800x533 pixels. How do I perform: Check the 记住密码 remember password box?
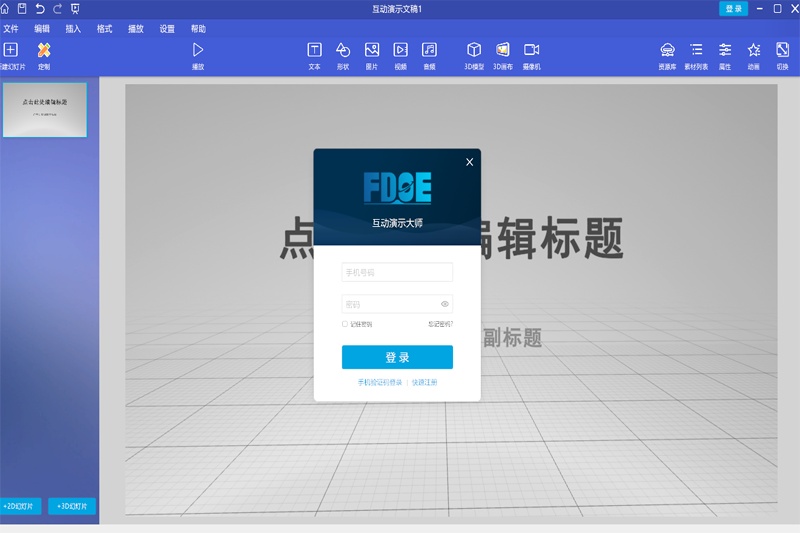pos(345,324)
